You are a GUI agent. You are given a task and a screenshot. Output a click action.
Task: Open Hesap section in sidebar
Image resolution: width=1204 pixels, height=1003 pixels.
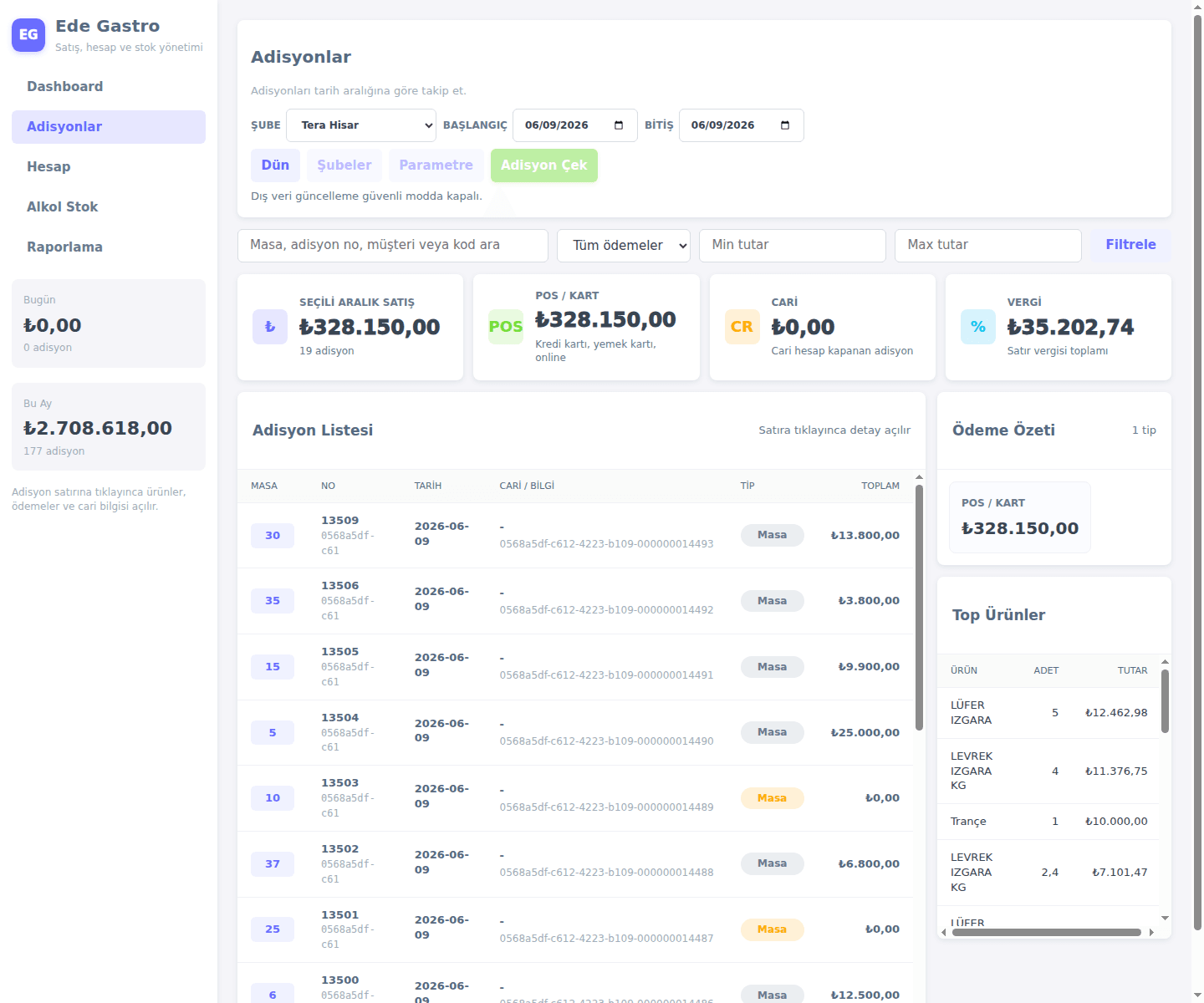(x=109, y=167)
